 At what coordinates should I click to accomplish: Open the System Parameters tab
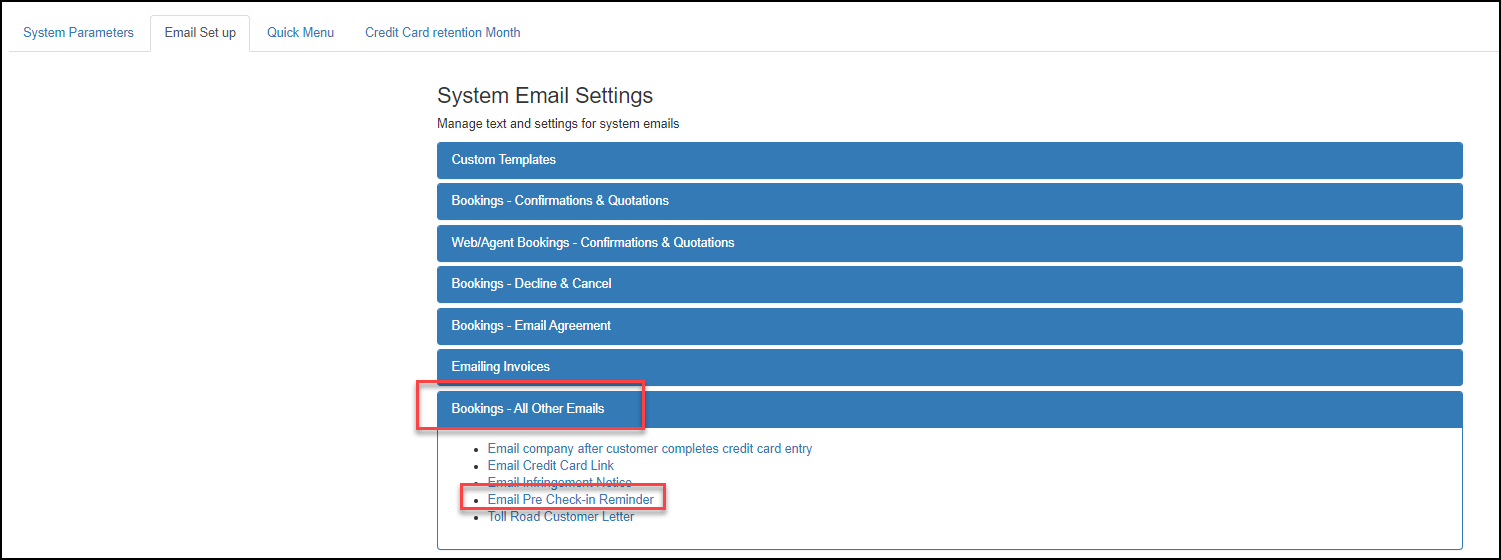coord(78,32)
